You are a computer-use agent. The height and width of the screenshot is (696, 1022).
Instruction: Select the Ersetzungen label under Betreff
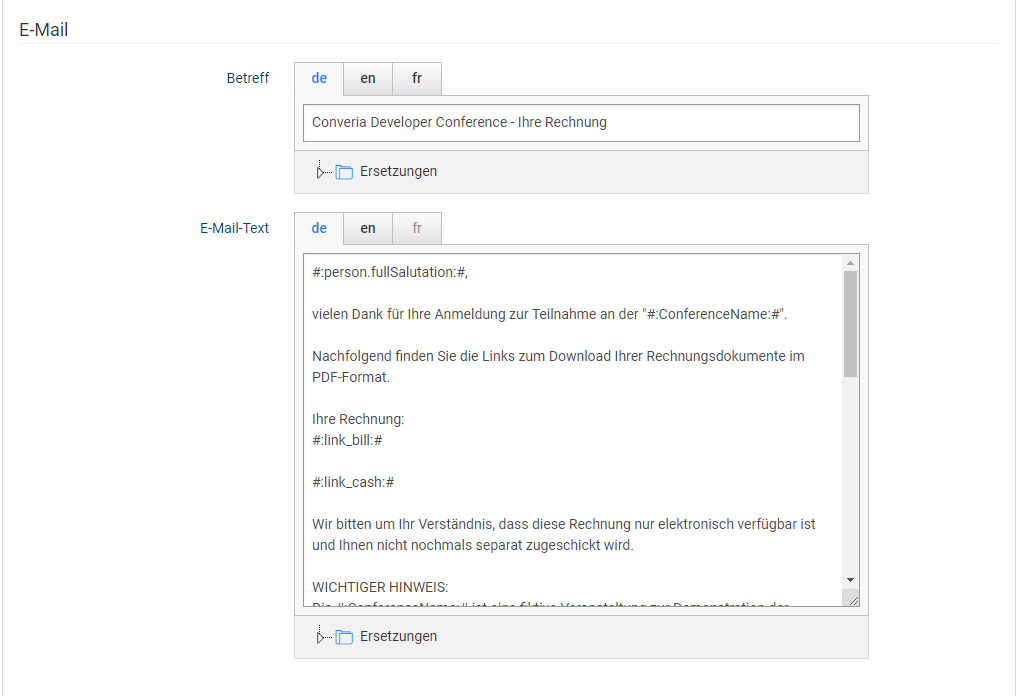(398, 171)
